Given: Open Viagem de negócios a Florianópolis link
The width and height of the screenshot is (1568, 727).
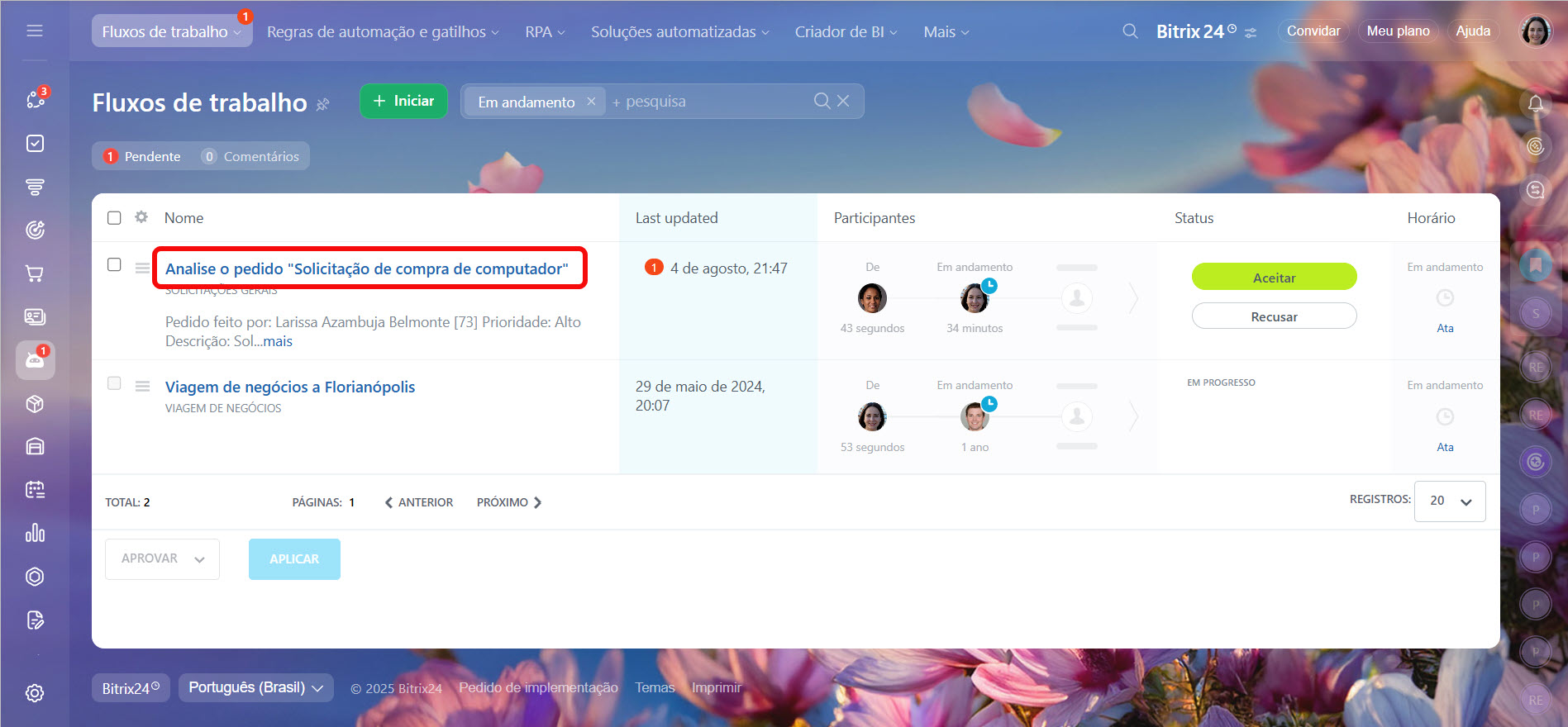Looking at the screenshot, I should click(x=290, y=387).
